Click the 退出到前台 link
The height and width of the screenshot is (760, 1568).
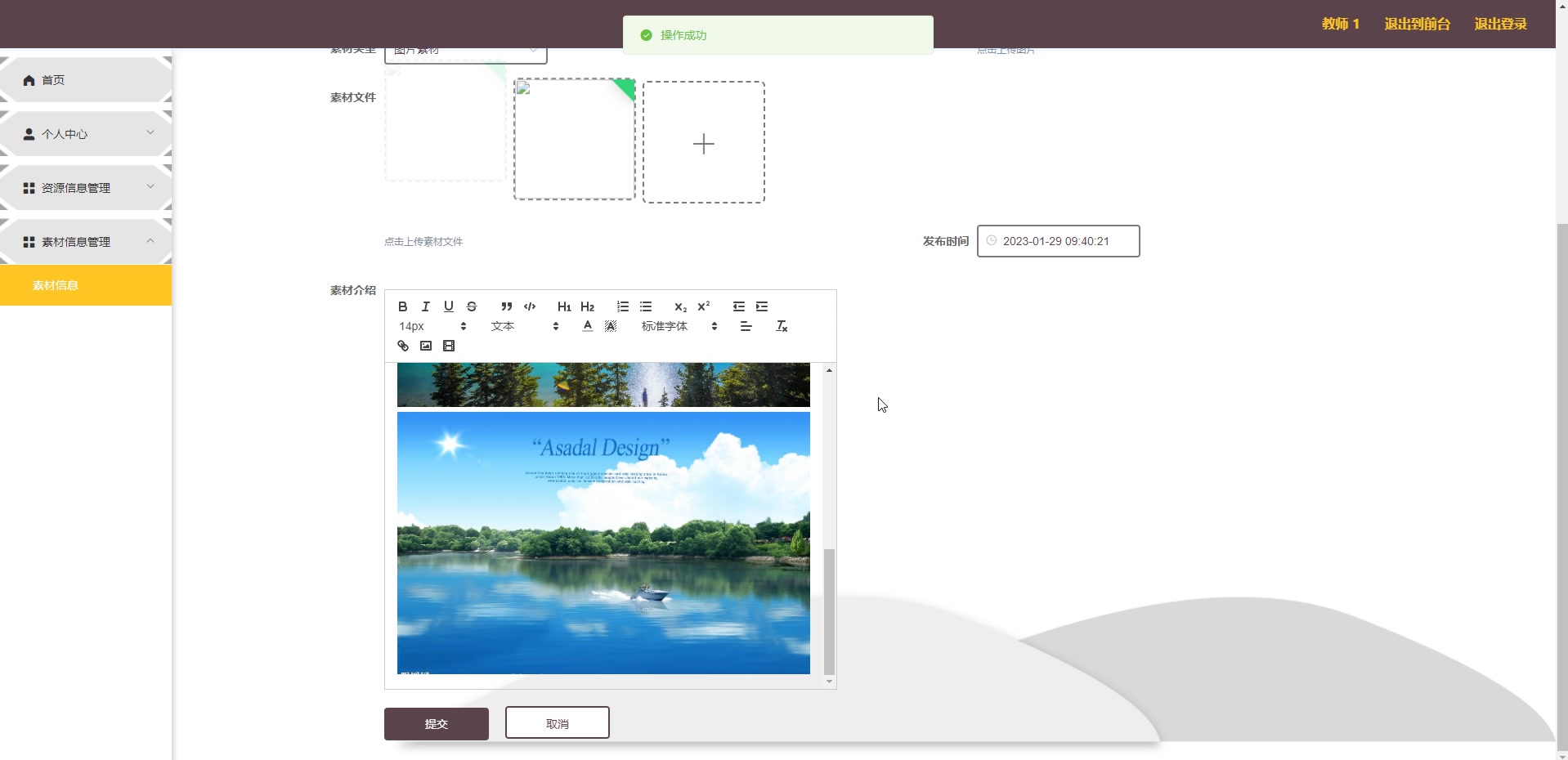[x=1418, y=24]
